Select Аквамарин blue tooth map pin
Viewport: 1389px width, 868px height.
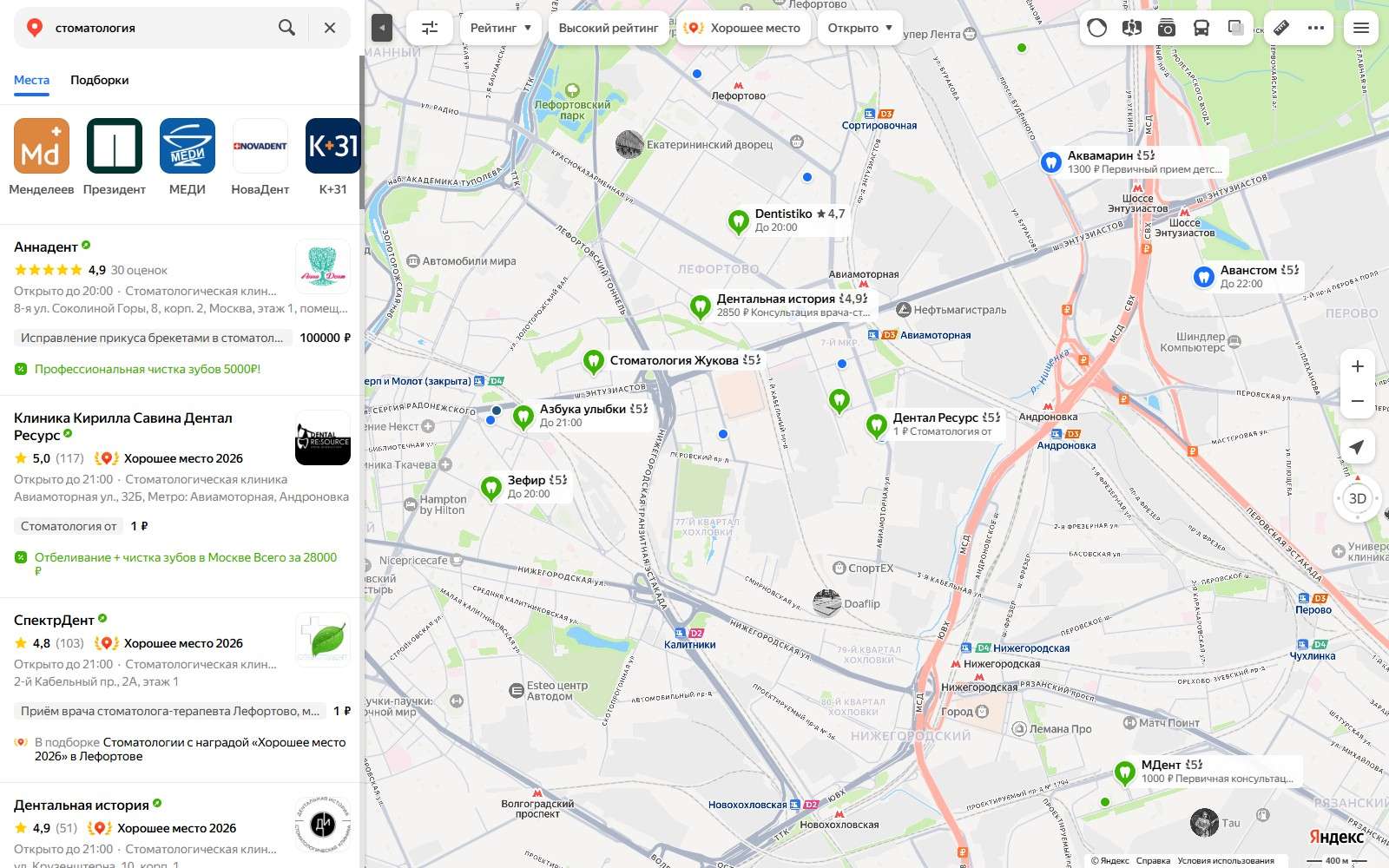point(1050,162)
